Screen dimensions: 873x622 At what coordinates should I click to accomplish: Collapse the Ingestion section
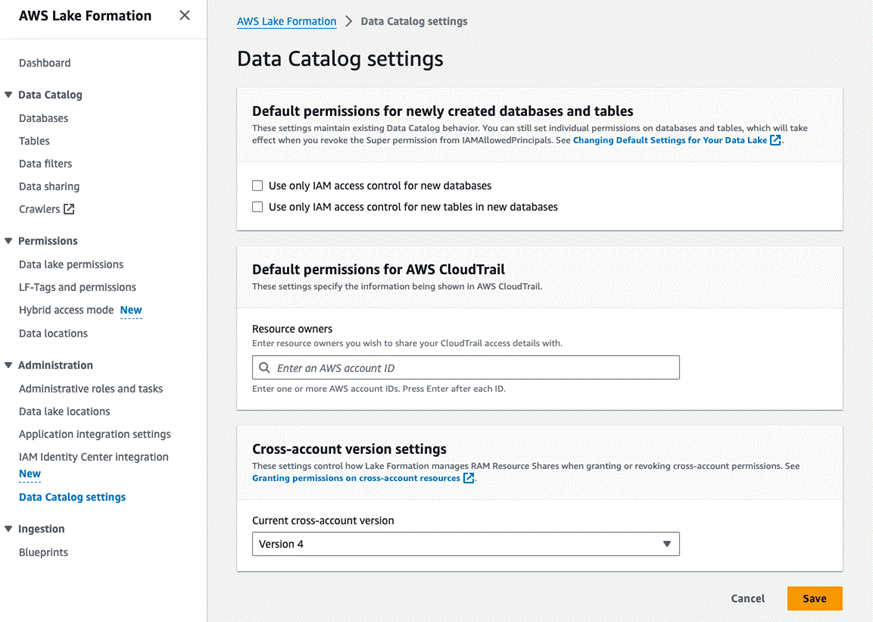pos(9,529)
